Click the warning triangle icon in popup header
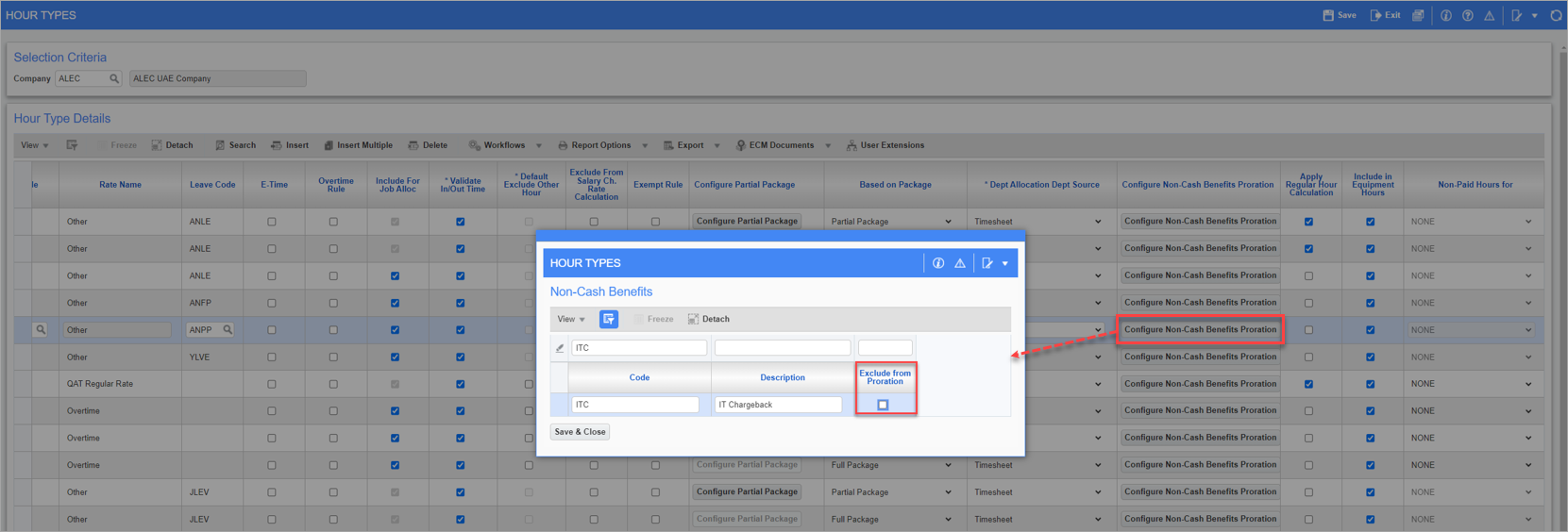Viewport: 1568px width, 532px height. 960,263
